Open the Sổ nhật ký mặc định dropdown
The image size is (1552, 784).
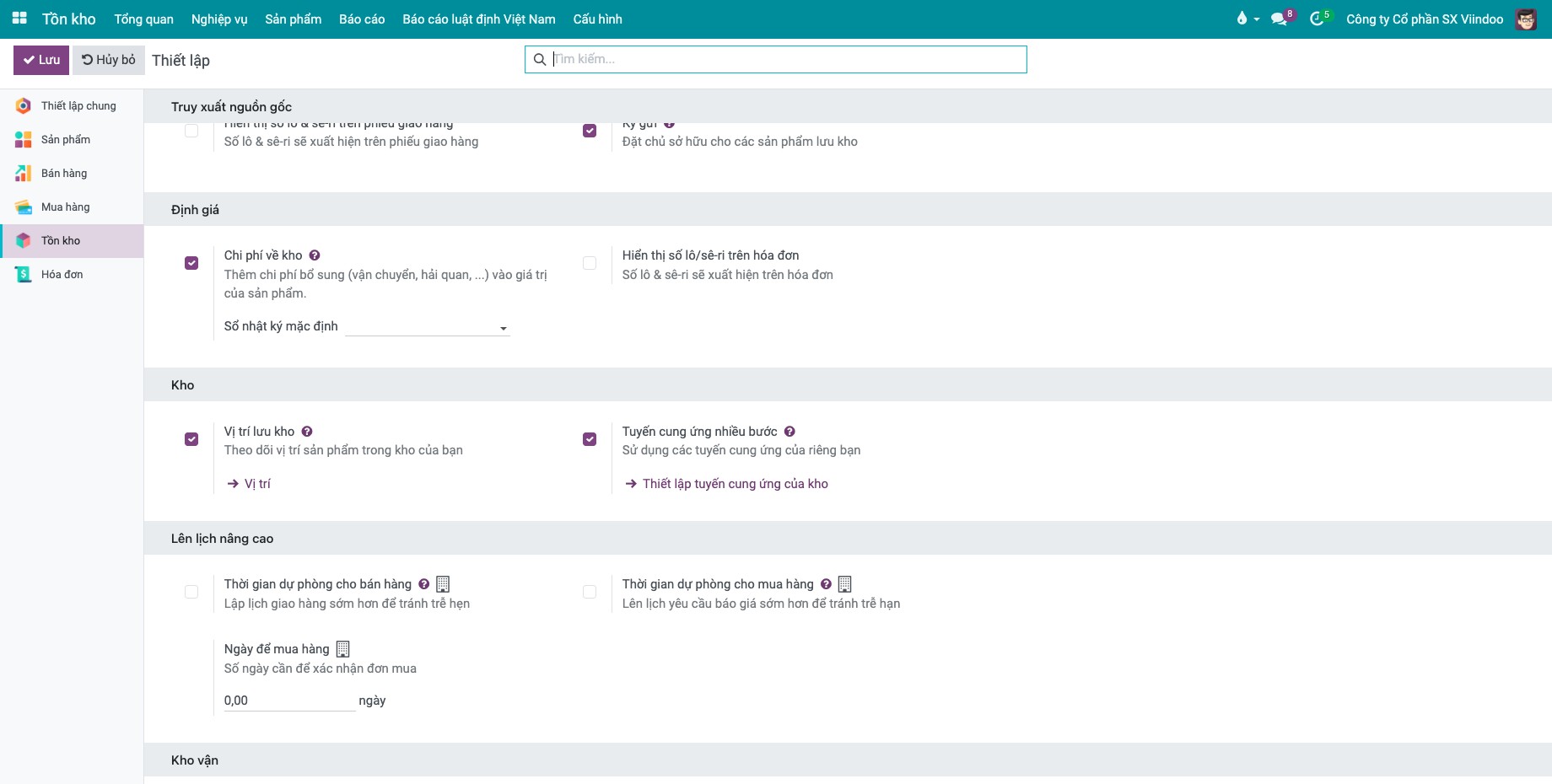point(428,327)
